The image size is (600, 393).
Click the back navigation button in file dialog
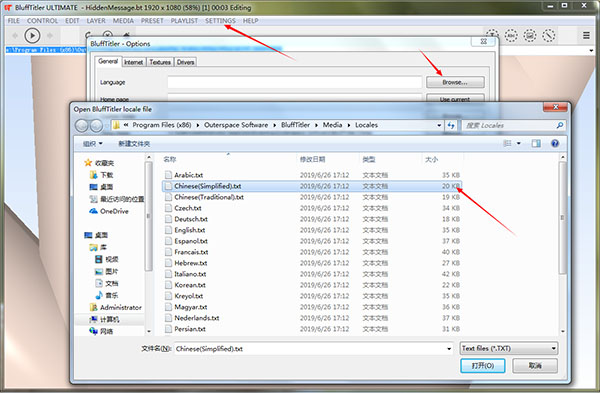click(82, 126)
